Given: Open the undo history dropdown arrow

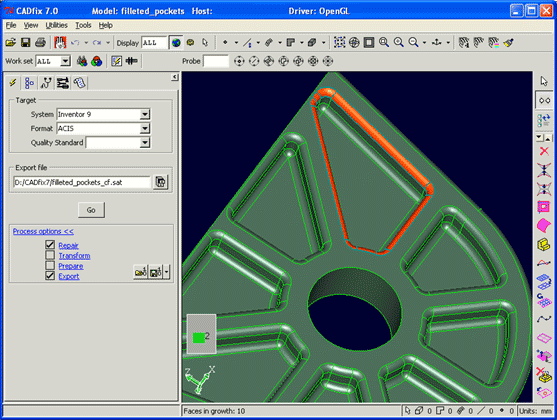Looking at the screenshot, I should tap(86, 43).
